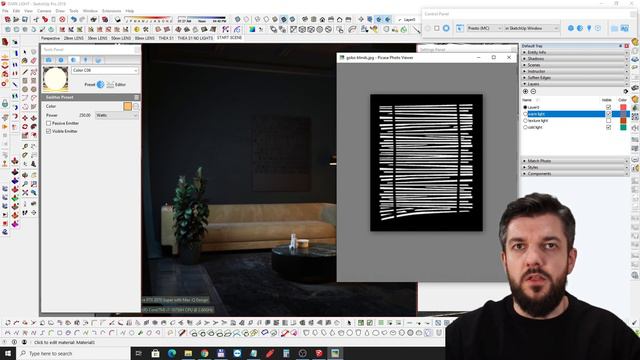The width and height of the screenshot is (640, 360).
Task: Click the Redo arrow in the top toolbar
Action: (x=82, y=20)
